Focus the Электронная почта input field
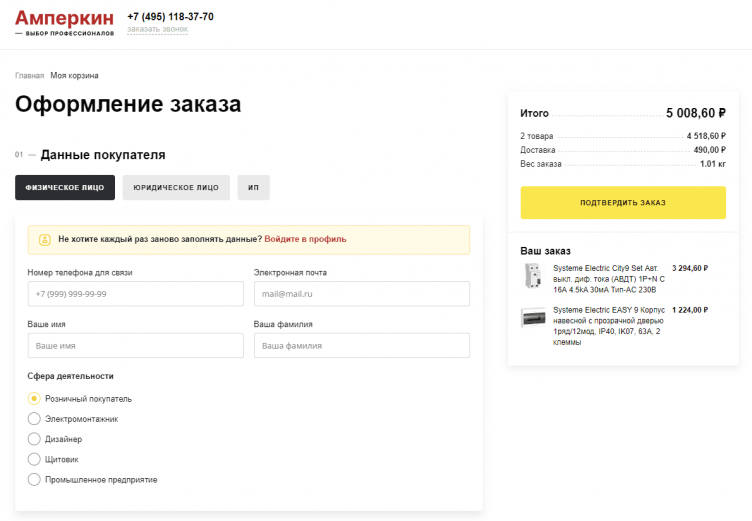Image resolution: width=752 pixels, height=521 pixels. point(362,294)
